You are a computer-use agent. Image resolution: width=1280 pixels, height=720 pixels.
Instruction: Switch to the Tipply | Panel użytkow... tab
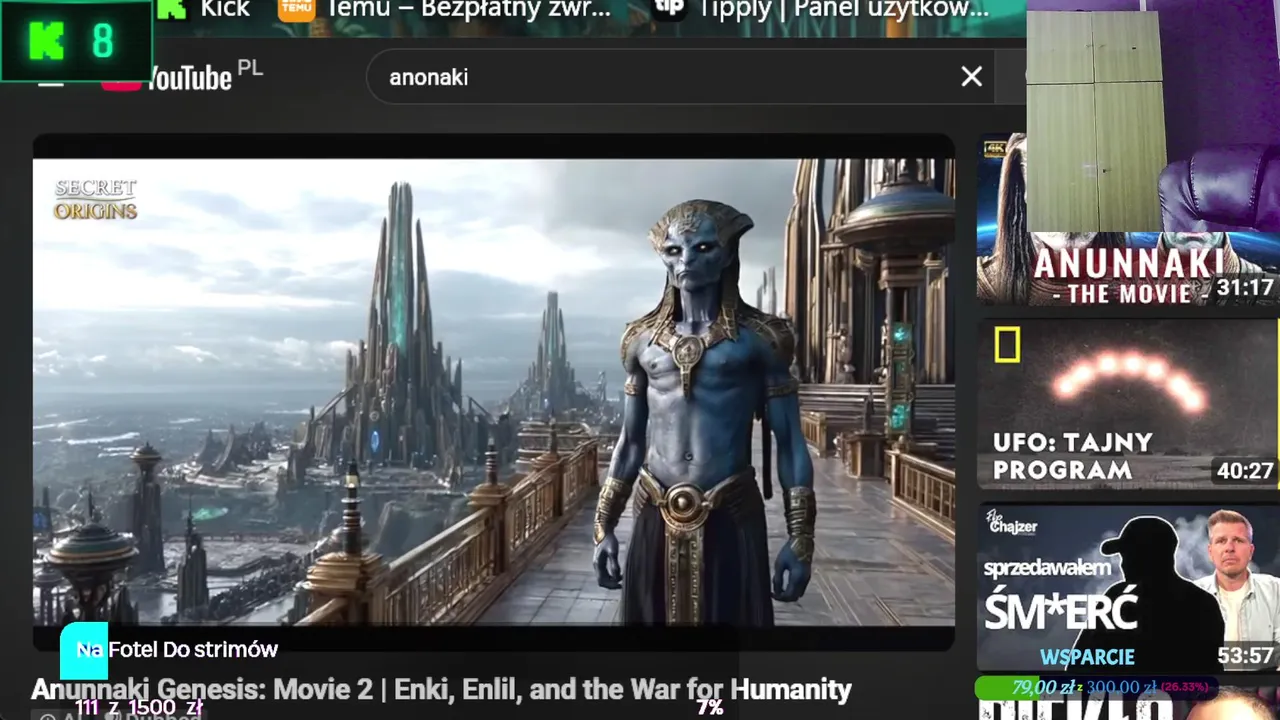click(x=820, y=10)
